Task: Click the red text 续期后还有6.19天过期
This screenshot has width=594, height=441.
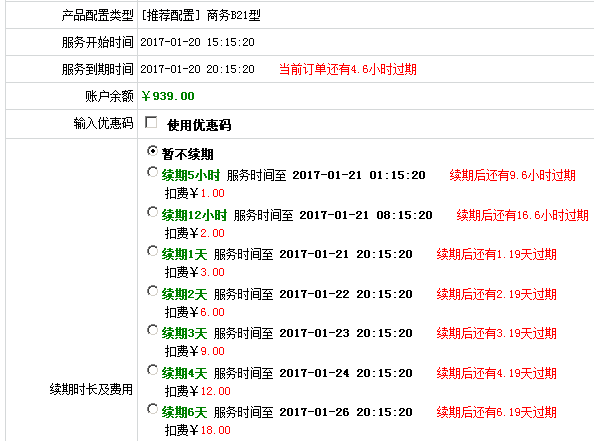Action: pos(497,412)
